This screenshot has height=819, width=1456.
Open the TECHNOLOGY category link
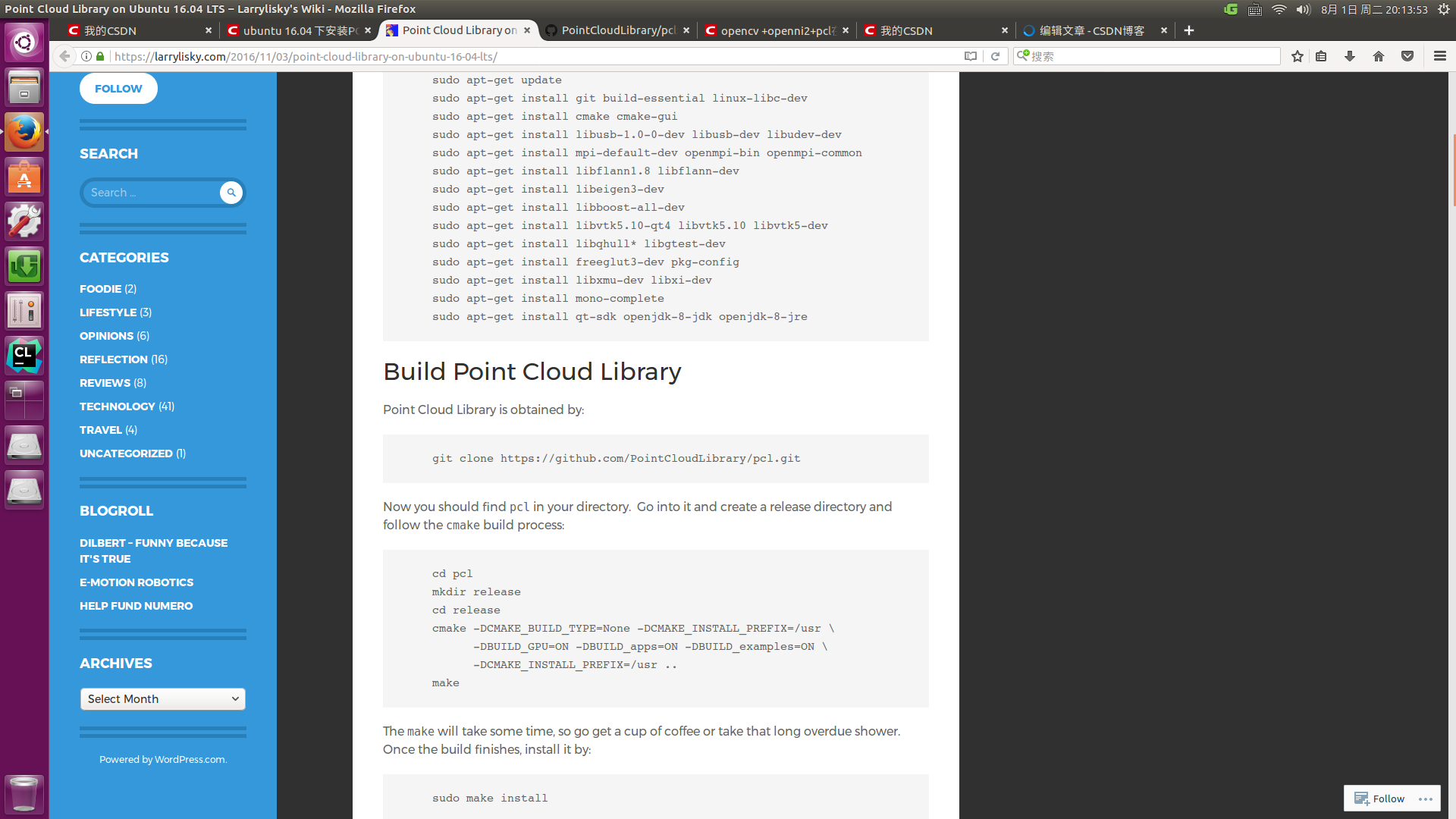(x=118, y=406)
